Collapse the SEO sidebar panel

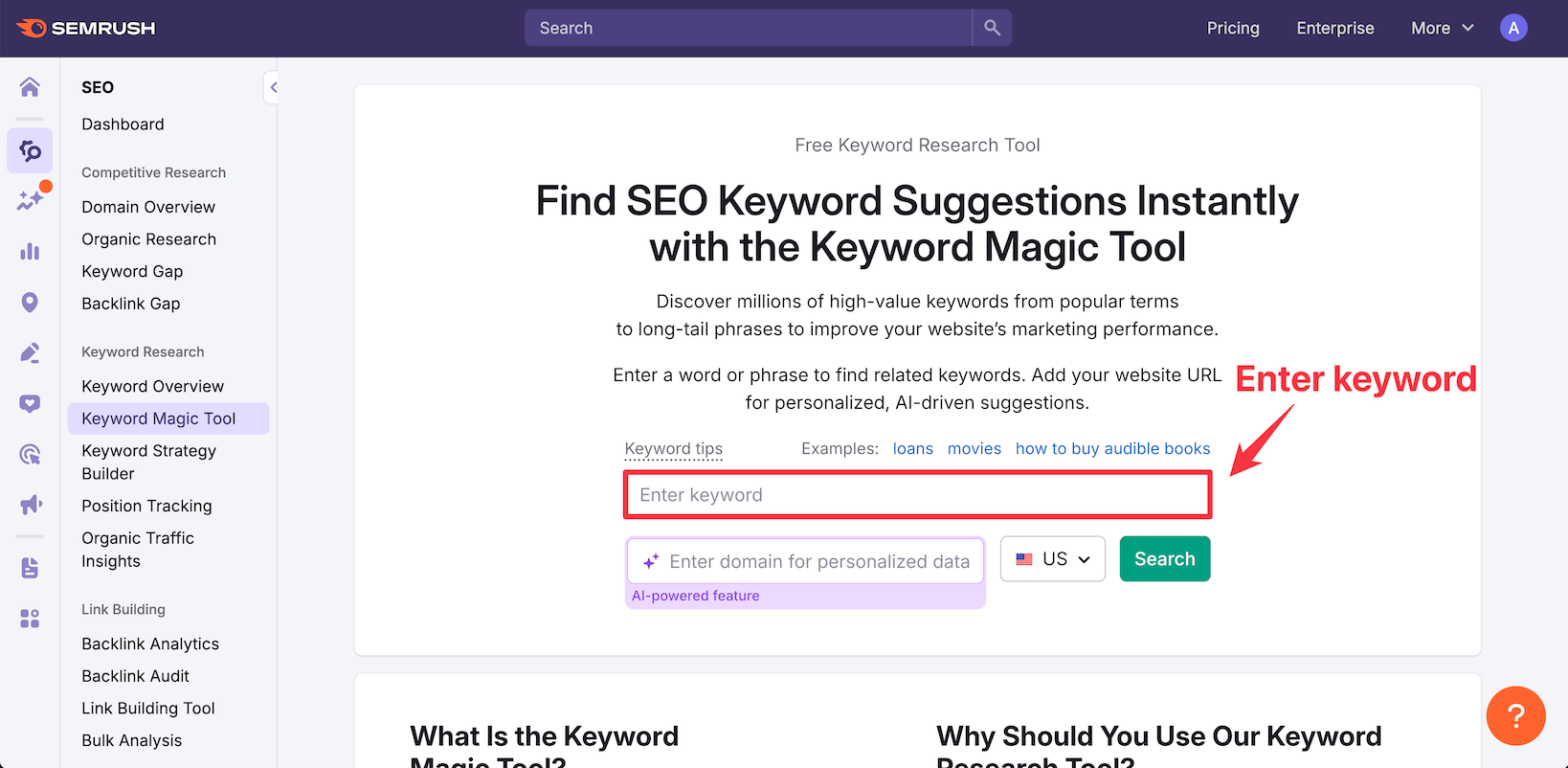[273, 87]
